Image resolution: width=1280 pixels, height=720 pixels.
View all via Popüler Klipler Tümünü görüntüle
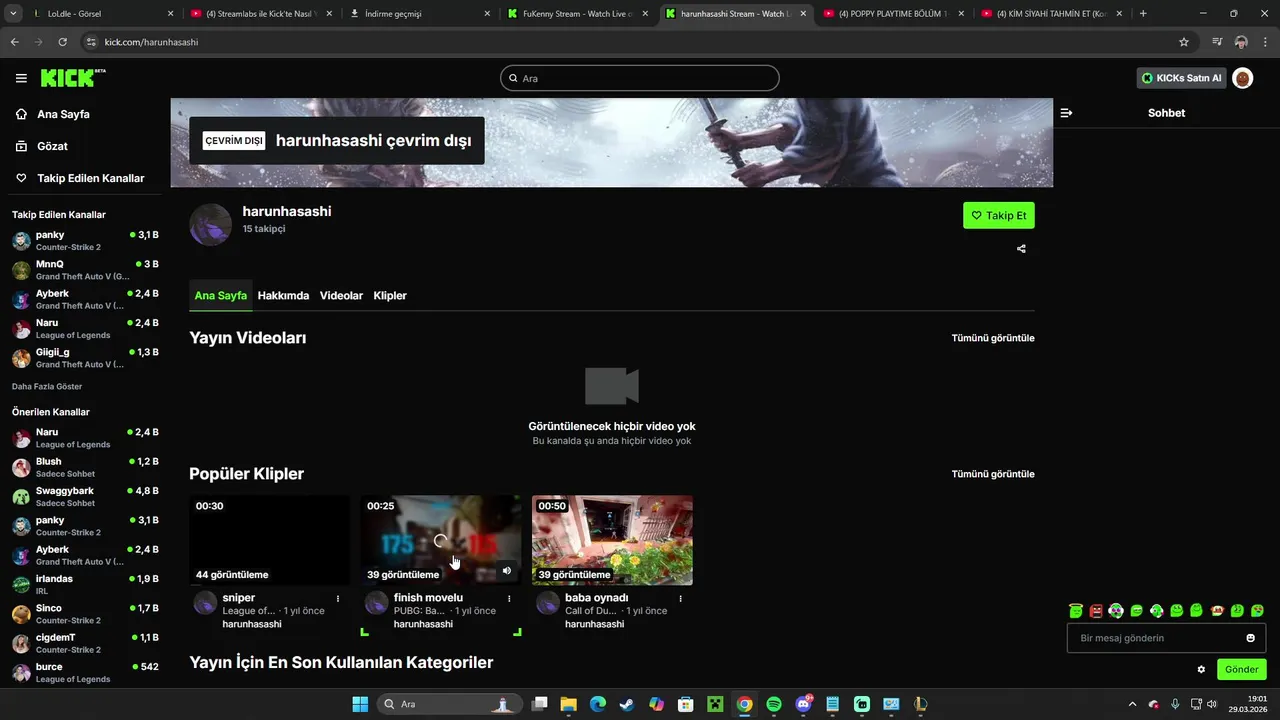[x=993, y=474]
